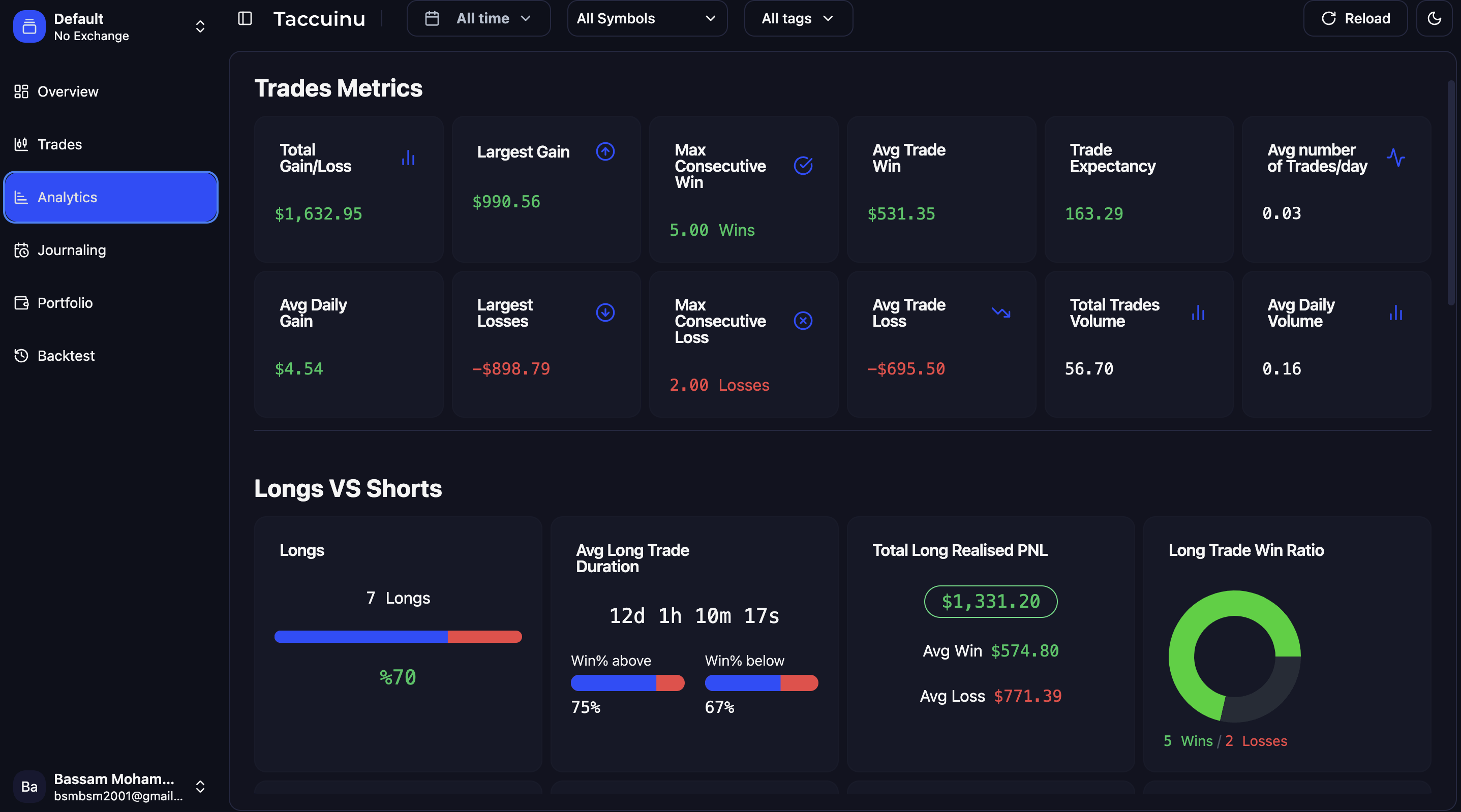Open the All time date dropdown

pyautogui.click(x=478, y=19)
